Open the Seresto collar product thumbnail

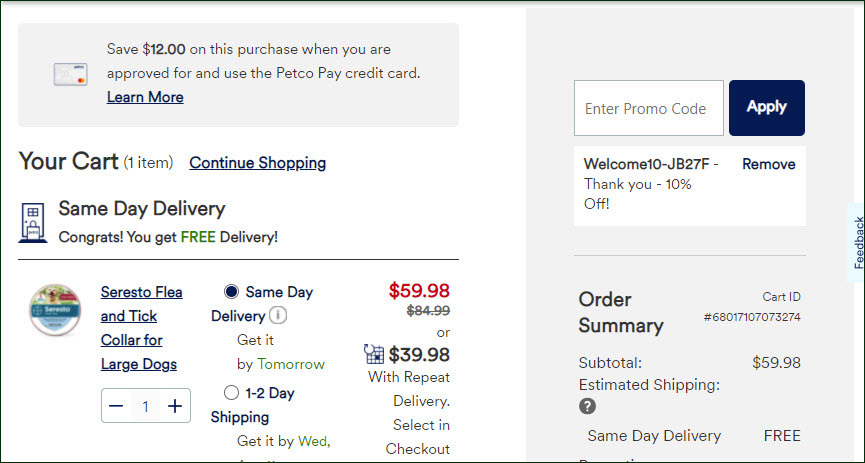pyautogui.click(x=55, y=310)
